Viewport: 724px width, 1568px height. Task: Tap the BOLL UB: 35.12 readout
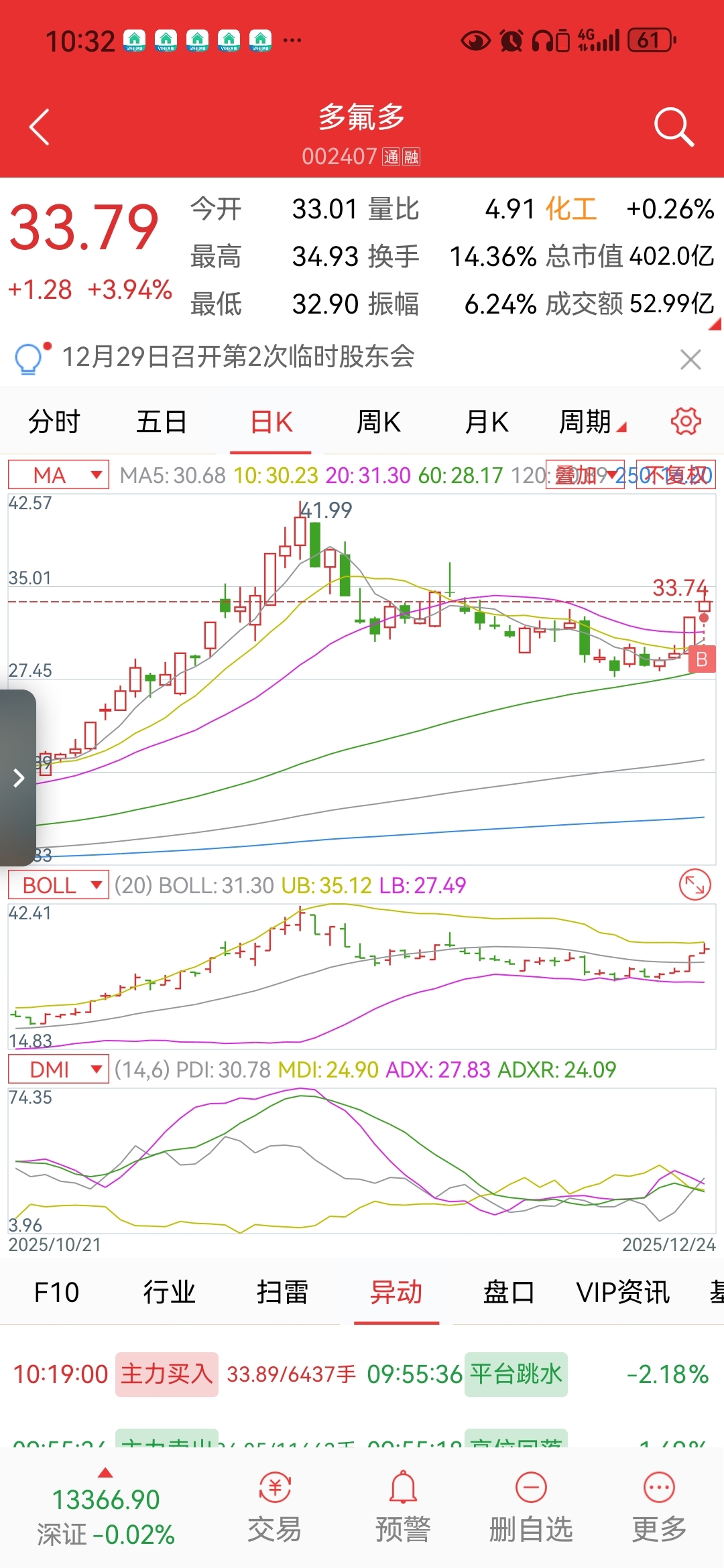pos(326,885)
